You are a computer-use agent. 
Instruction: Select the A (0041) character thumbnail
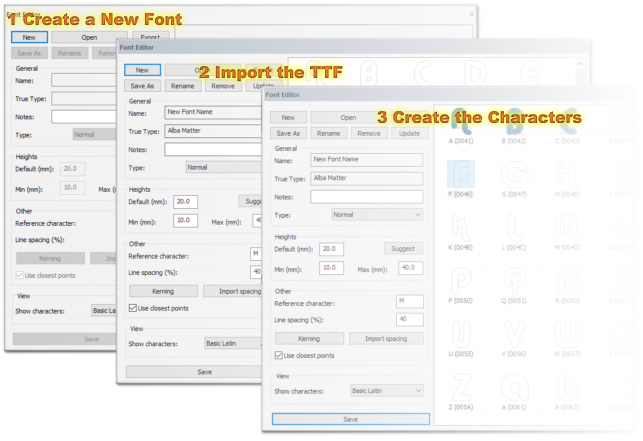(x=461, y=123)
